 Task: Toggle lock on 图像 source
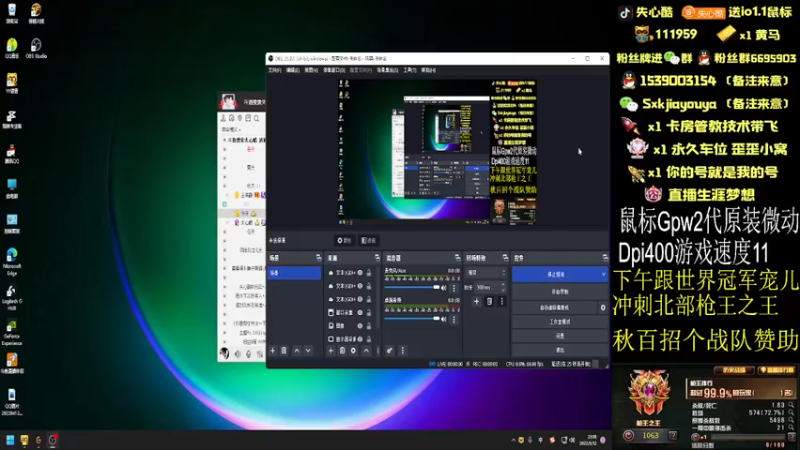369,326
